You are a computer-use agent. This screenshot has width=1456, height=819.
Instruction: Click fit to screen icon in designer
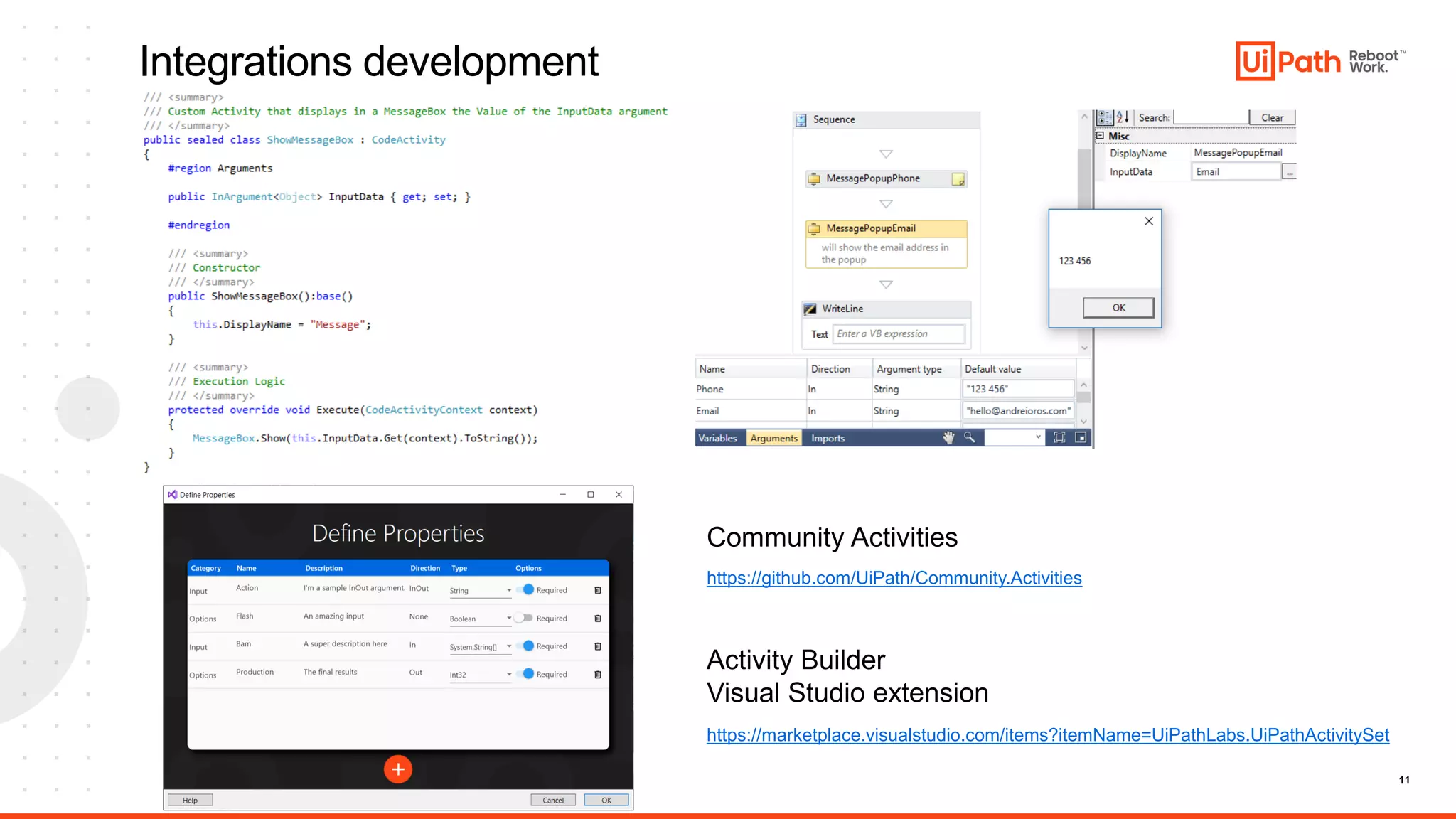[x=1059, y=438]
